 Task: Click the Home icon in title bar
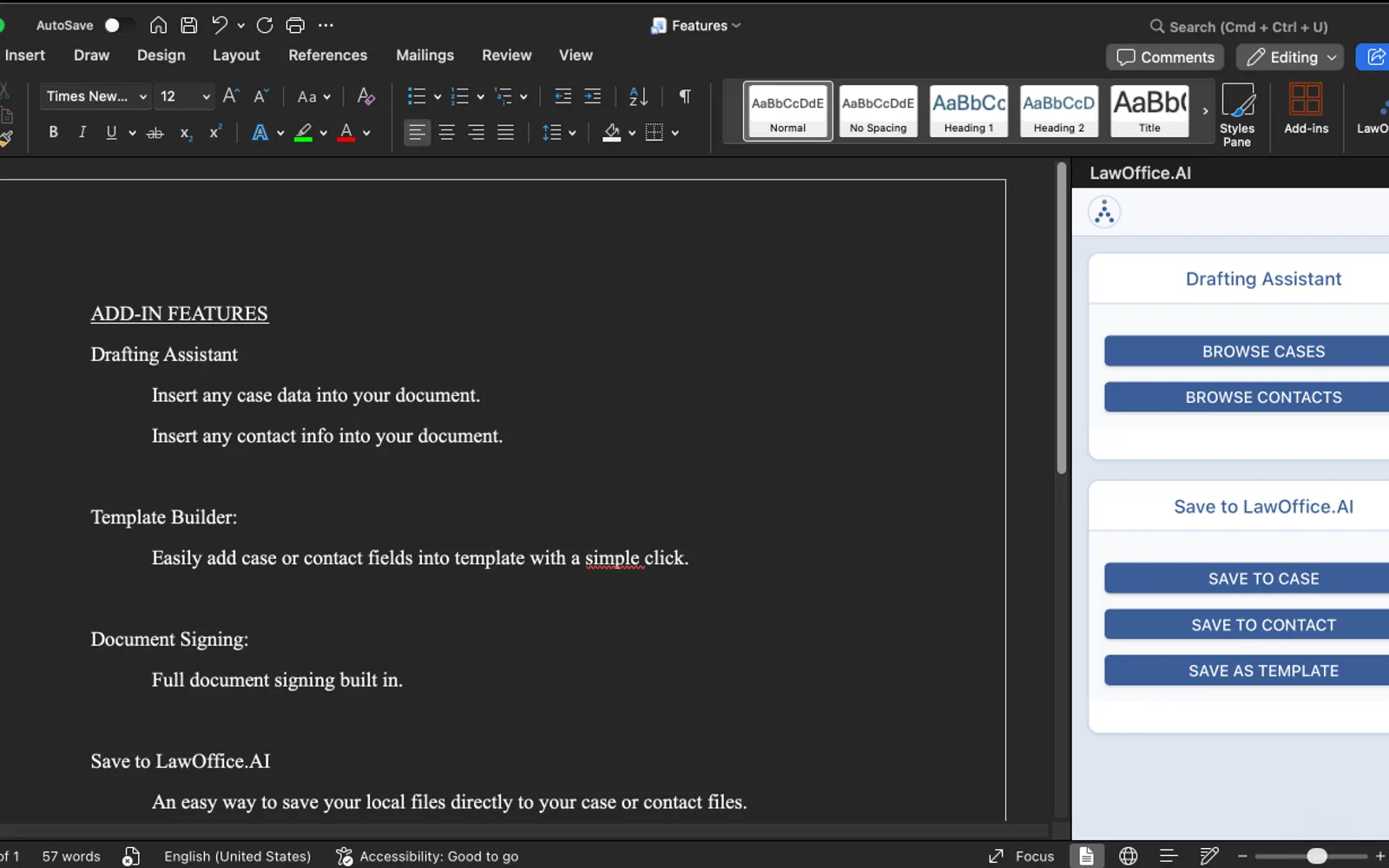point(158,25)
